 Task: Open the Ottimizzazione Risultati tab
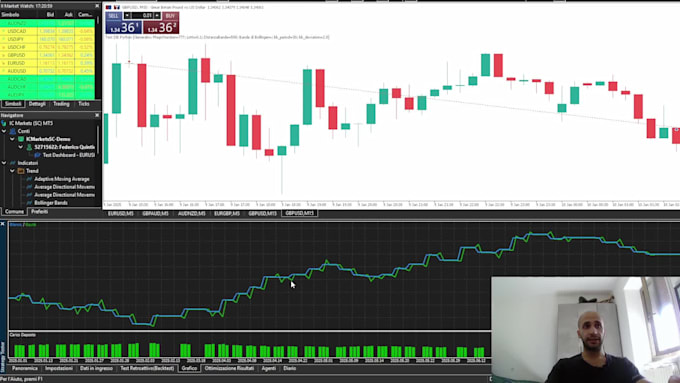click(x=229, y=368)
